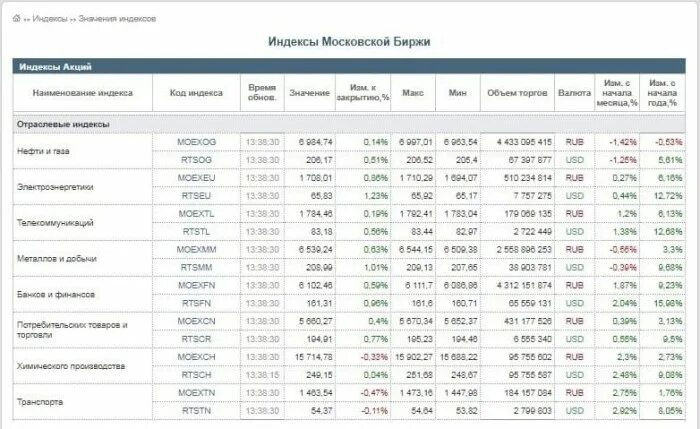
Task: Select the Транспорта row label
Action: (x=40, y=402)
